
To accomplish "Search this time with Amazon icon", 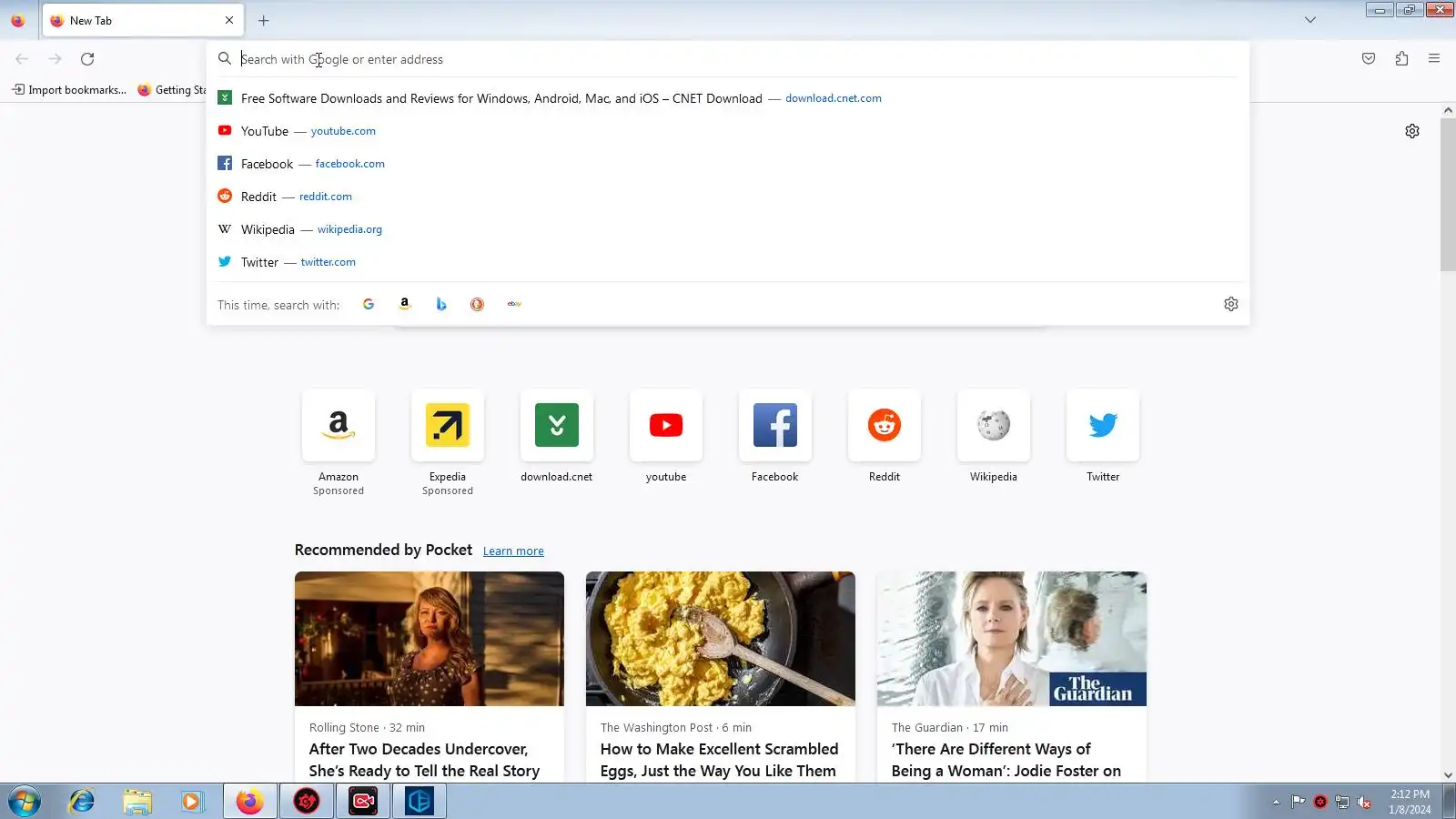I will [405, 304].
